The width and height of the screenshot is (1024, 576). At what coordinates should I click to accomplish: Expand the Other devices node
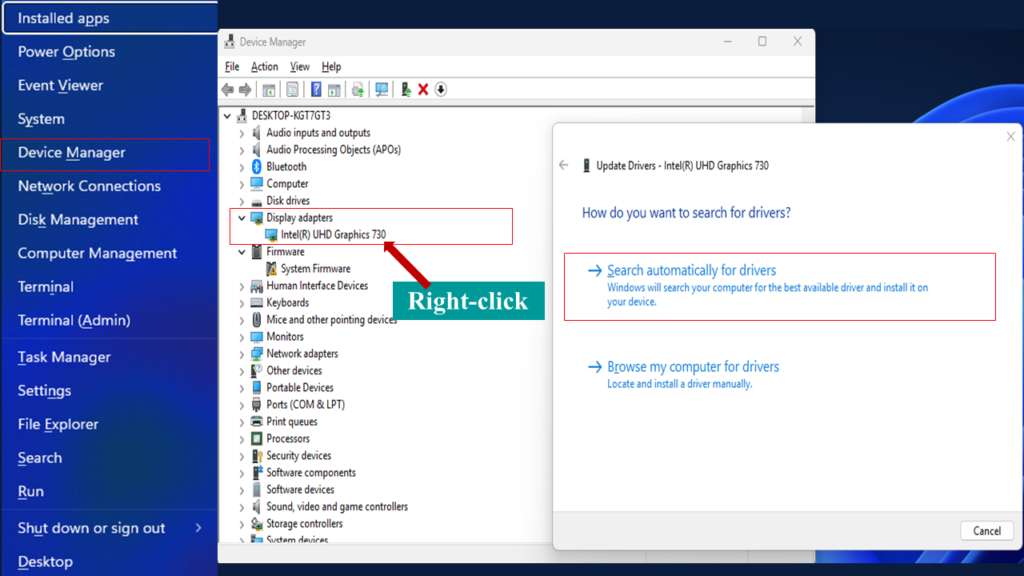pyautogui.click(x=242, y=371)
